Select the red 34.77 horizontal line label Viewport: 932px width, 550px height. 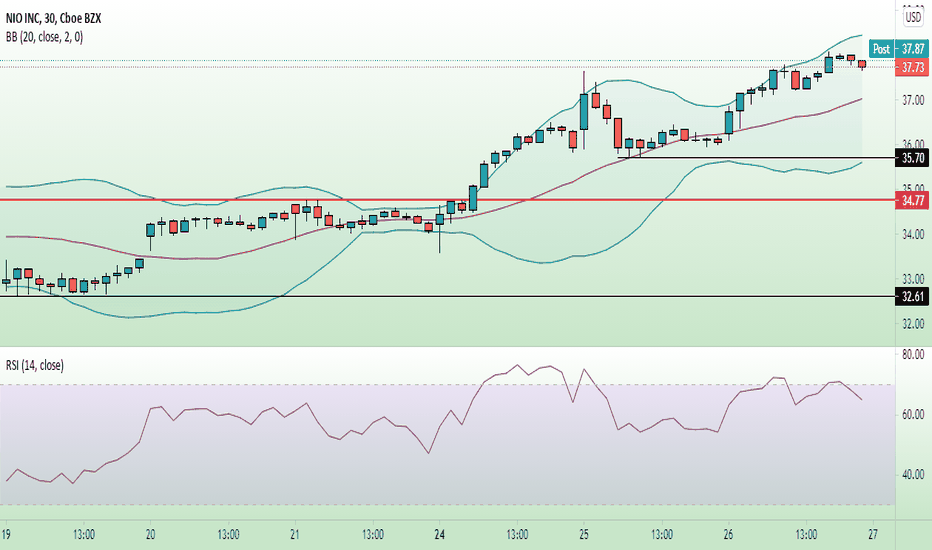click(912, 200)
